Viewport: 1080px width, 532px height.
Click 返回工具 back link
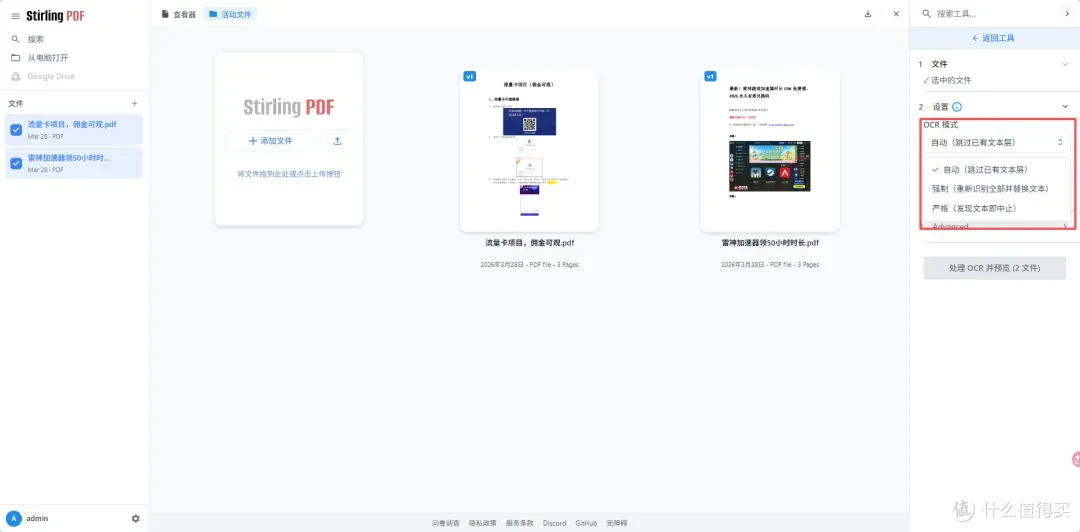993,39
